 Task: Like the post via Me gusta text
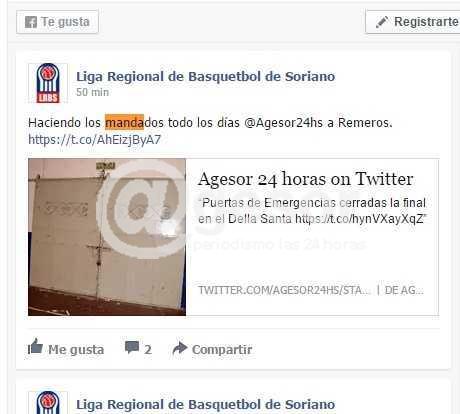click(76, 350)
